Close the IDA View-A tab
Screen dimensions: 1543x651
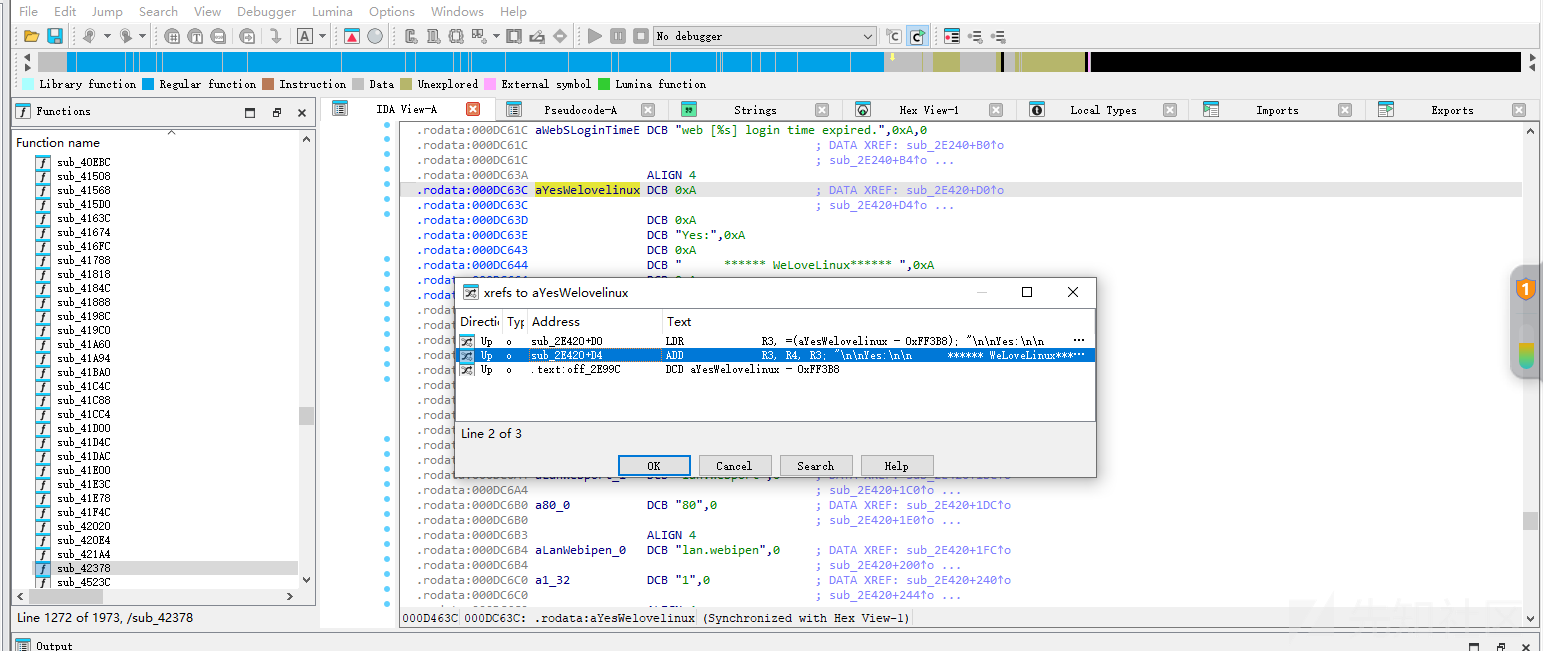[x=473, y=109]
